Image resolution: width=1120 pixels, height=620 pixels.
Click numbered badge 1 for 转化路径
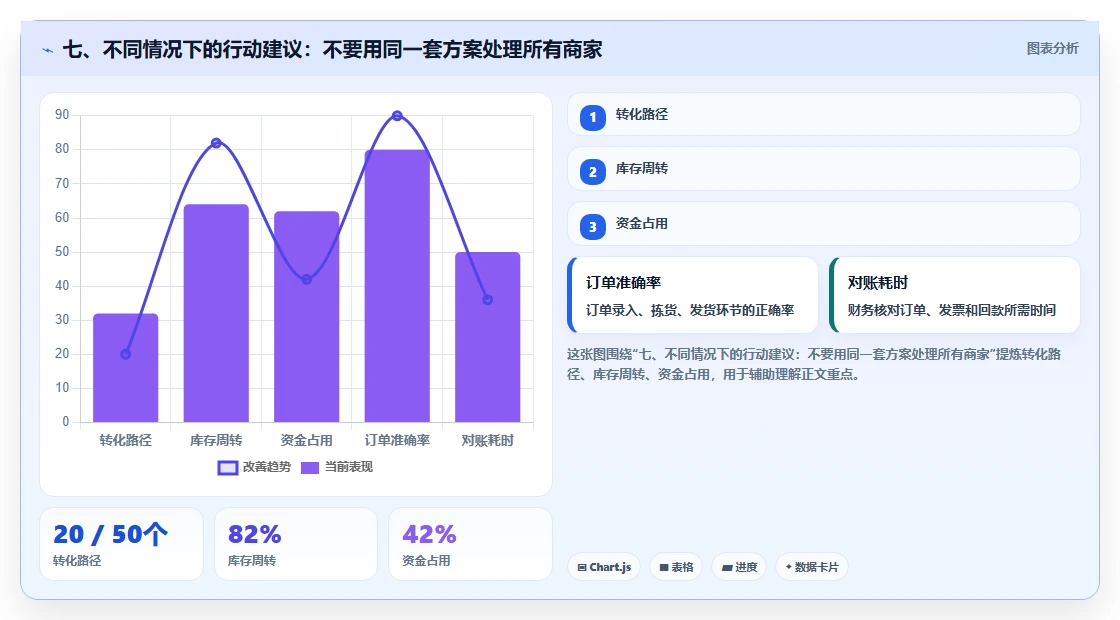(592, 118)
